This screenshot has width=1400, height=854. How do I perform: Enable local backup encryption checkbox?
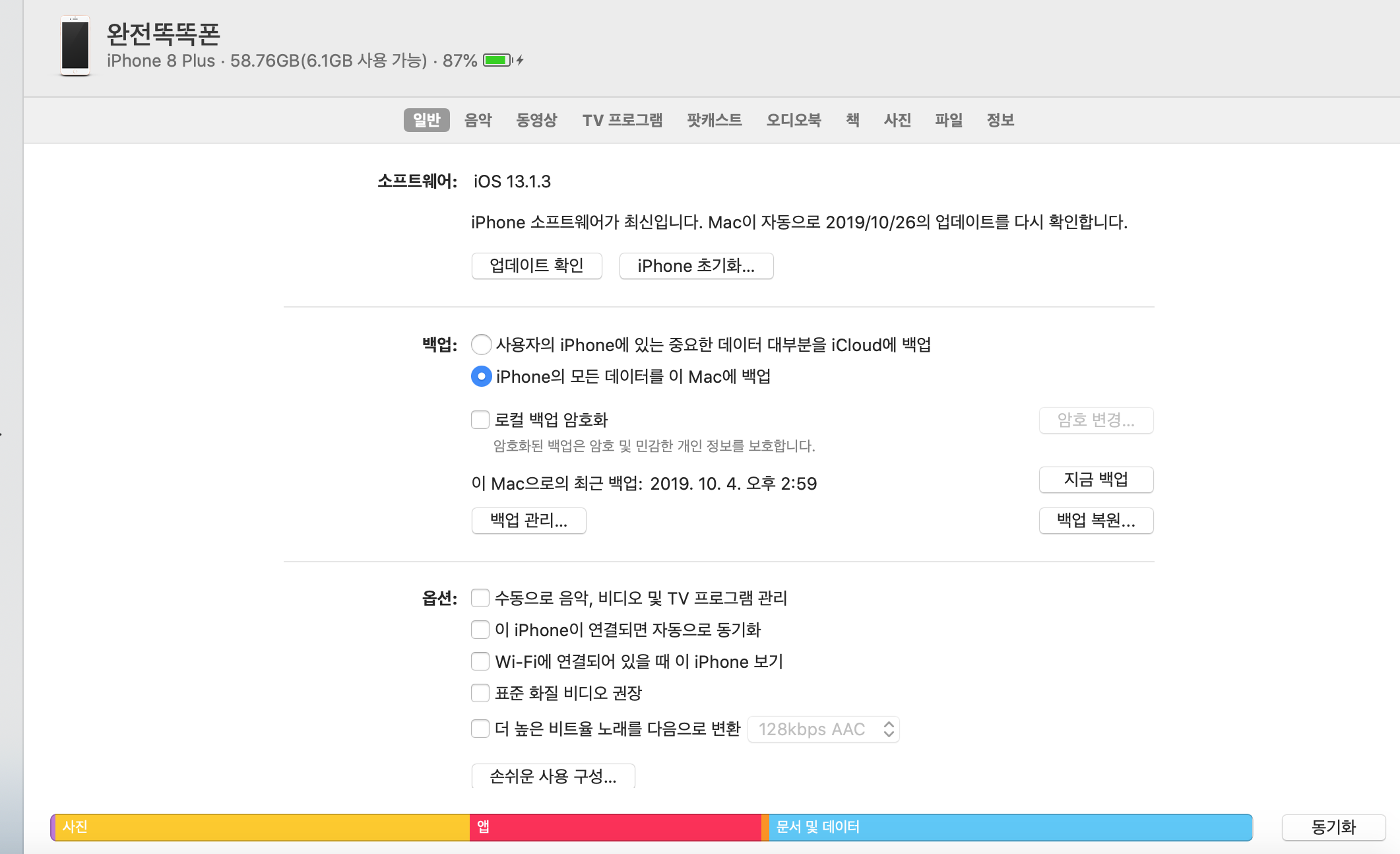pyautogui.click(x=480, y=420)
